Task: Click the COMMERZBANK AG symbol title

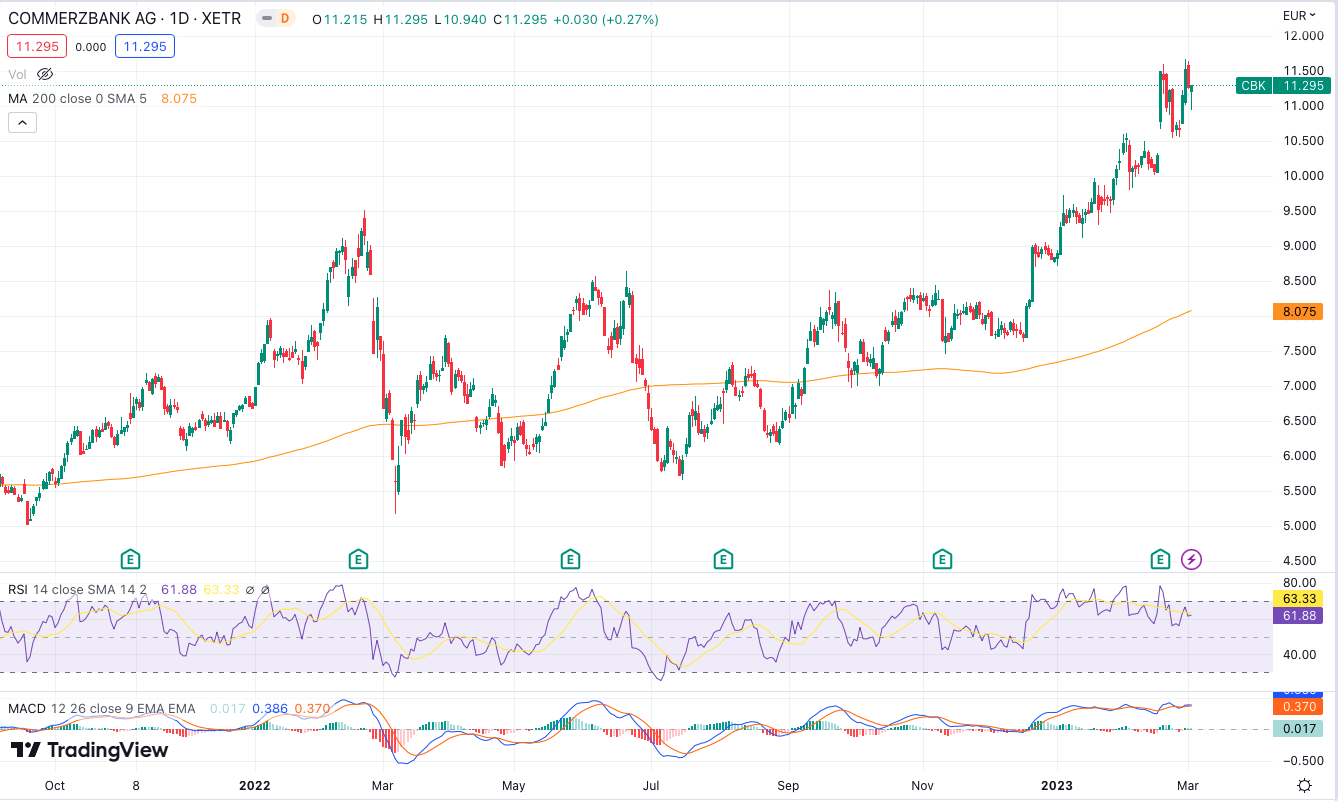Action: [x=124, y=18]
